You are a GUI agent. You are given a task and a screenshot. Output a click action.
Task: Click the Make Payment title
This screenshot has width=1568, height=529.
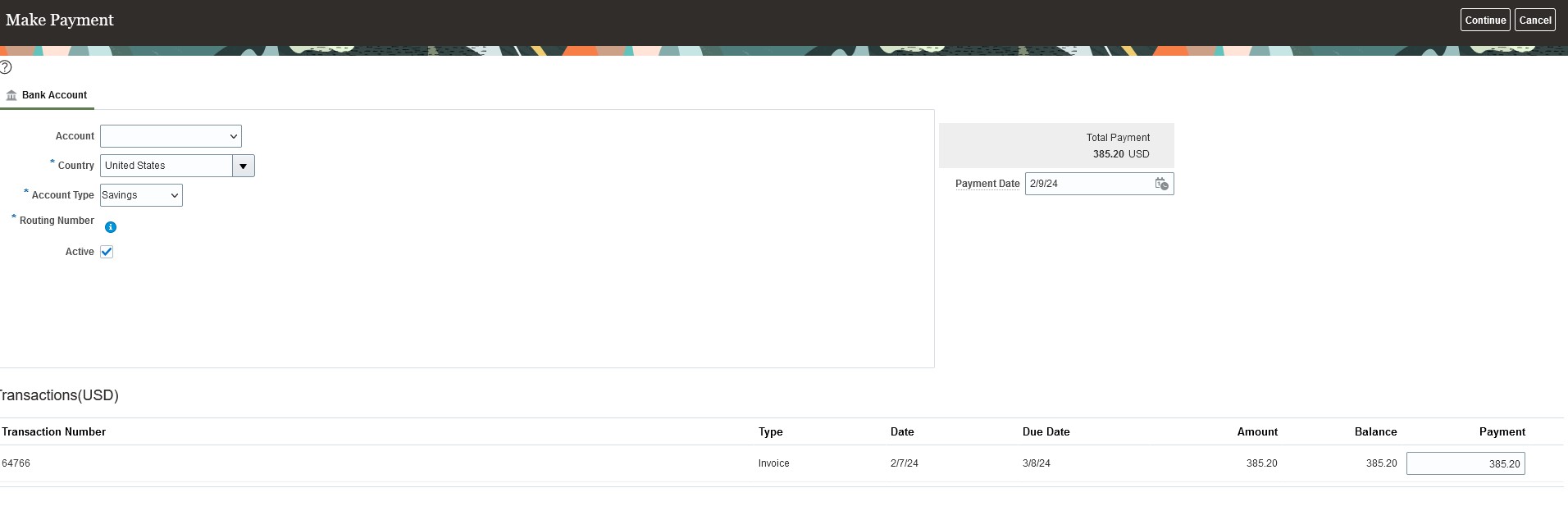60,20
